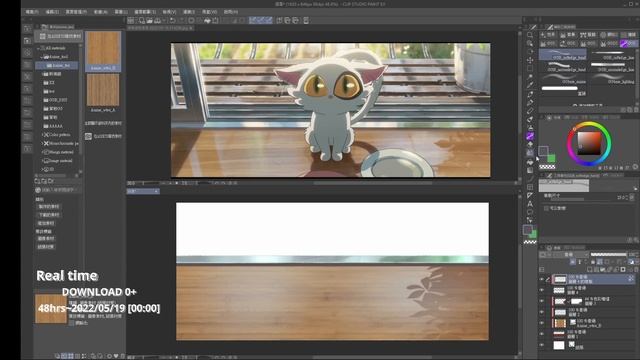
Task: Click the New raster layer icon
Action: click(x=590, y=269)
